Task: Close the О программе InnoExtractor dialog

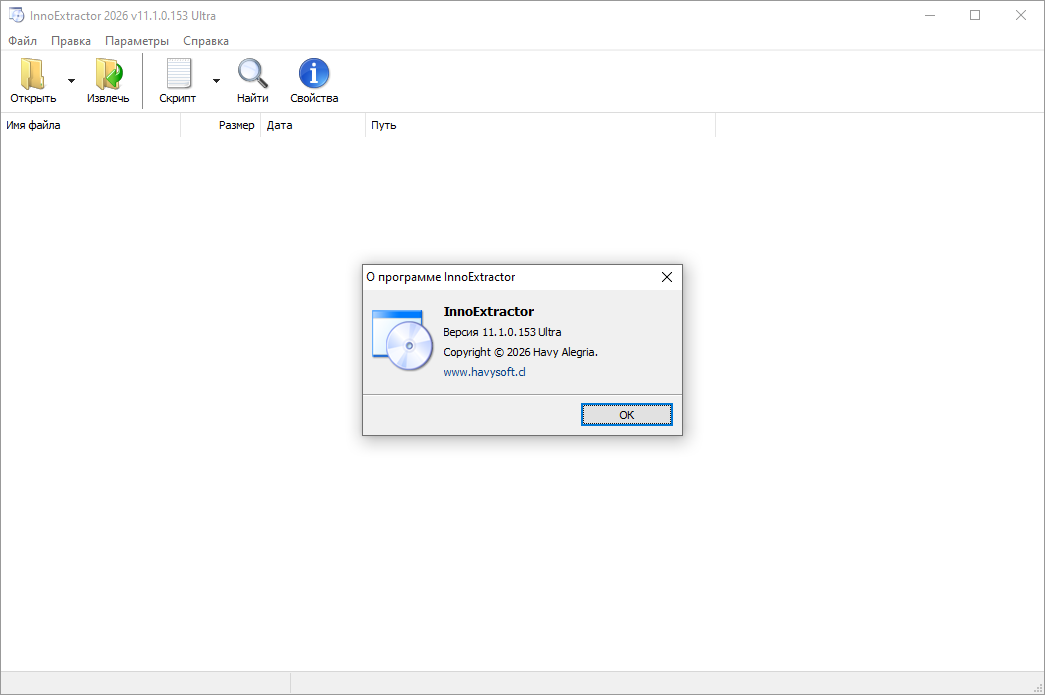Action: click(x=667, y=277)
